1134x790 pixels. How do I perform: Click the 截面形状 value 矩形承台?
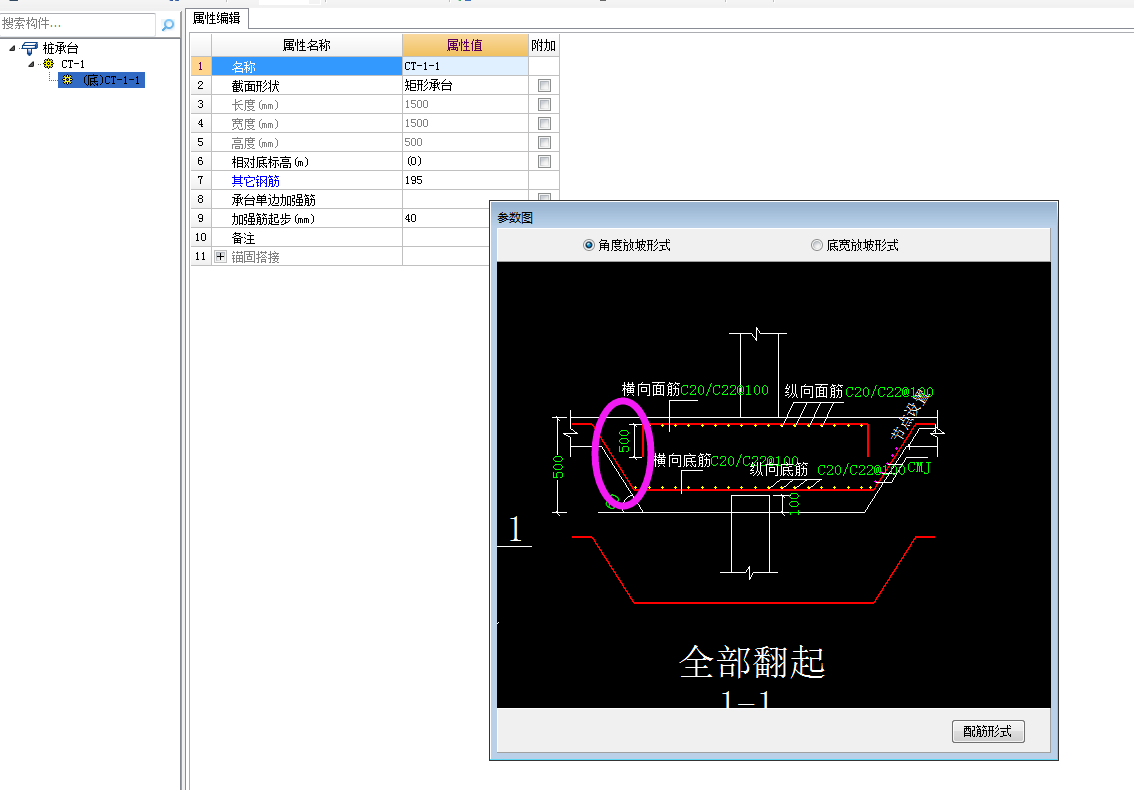tap(465, 85)
